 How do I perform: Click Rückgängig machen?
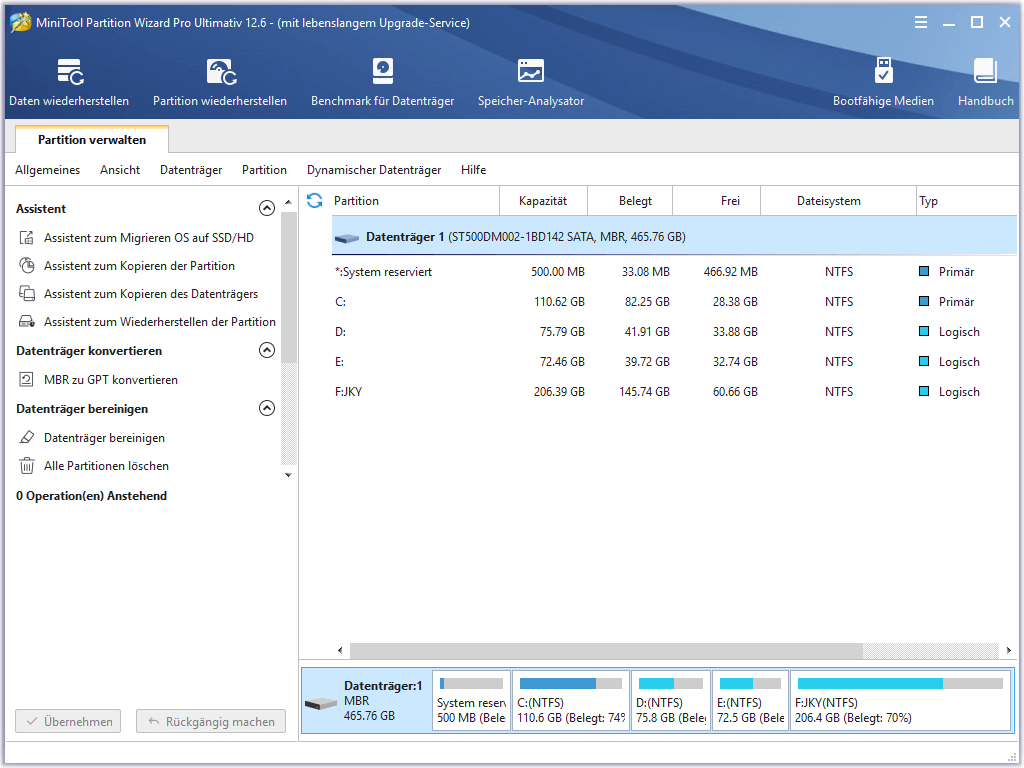(210, 721)
